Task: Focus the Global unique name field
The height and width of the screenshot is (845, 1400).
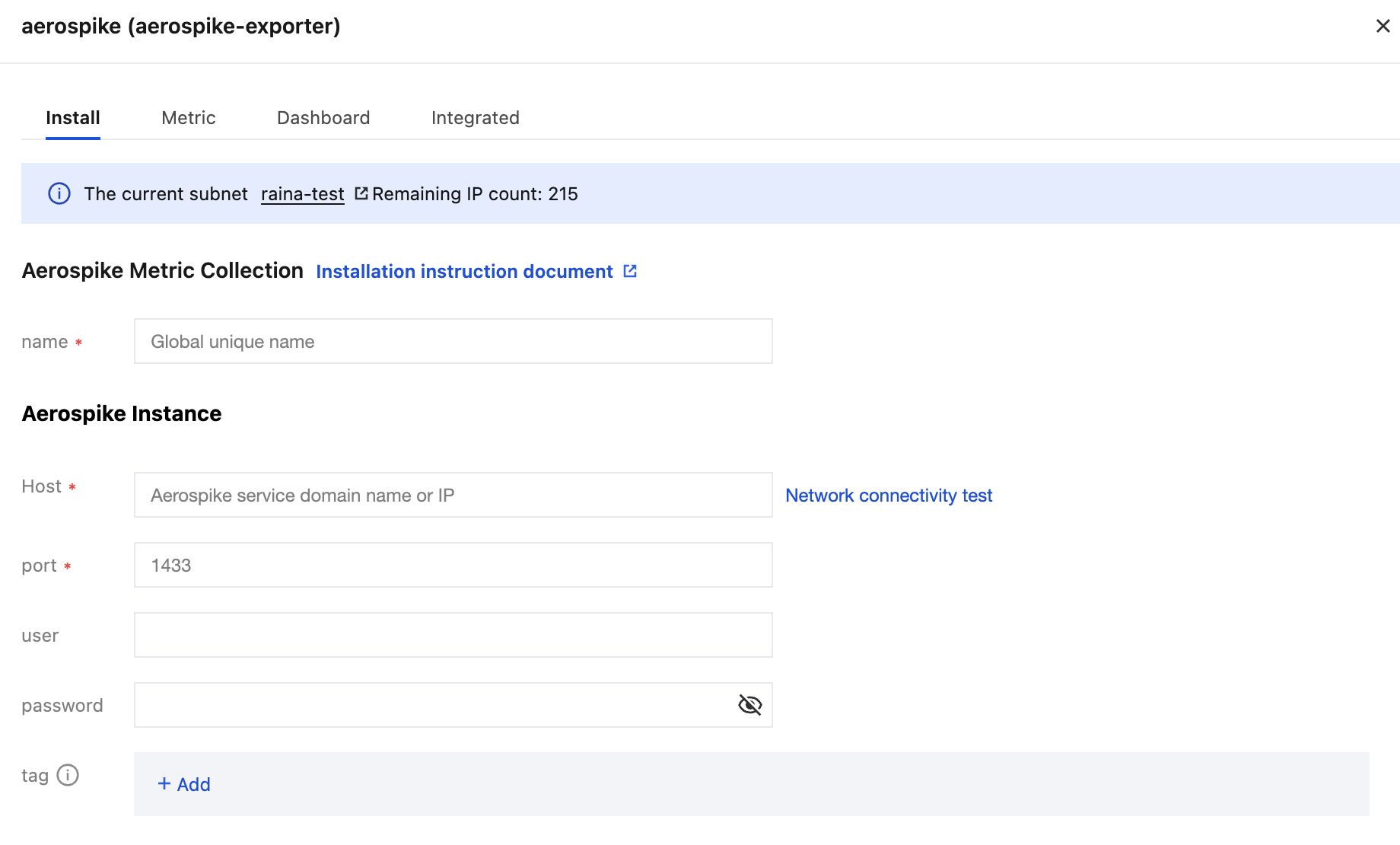Action: click(453, 342)
